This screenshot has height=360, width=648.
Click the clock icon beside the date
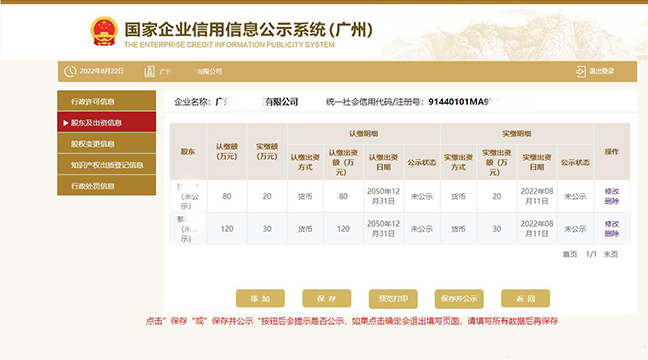pyautogui.click(x=70, y=72)
